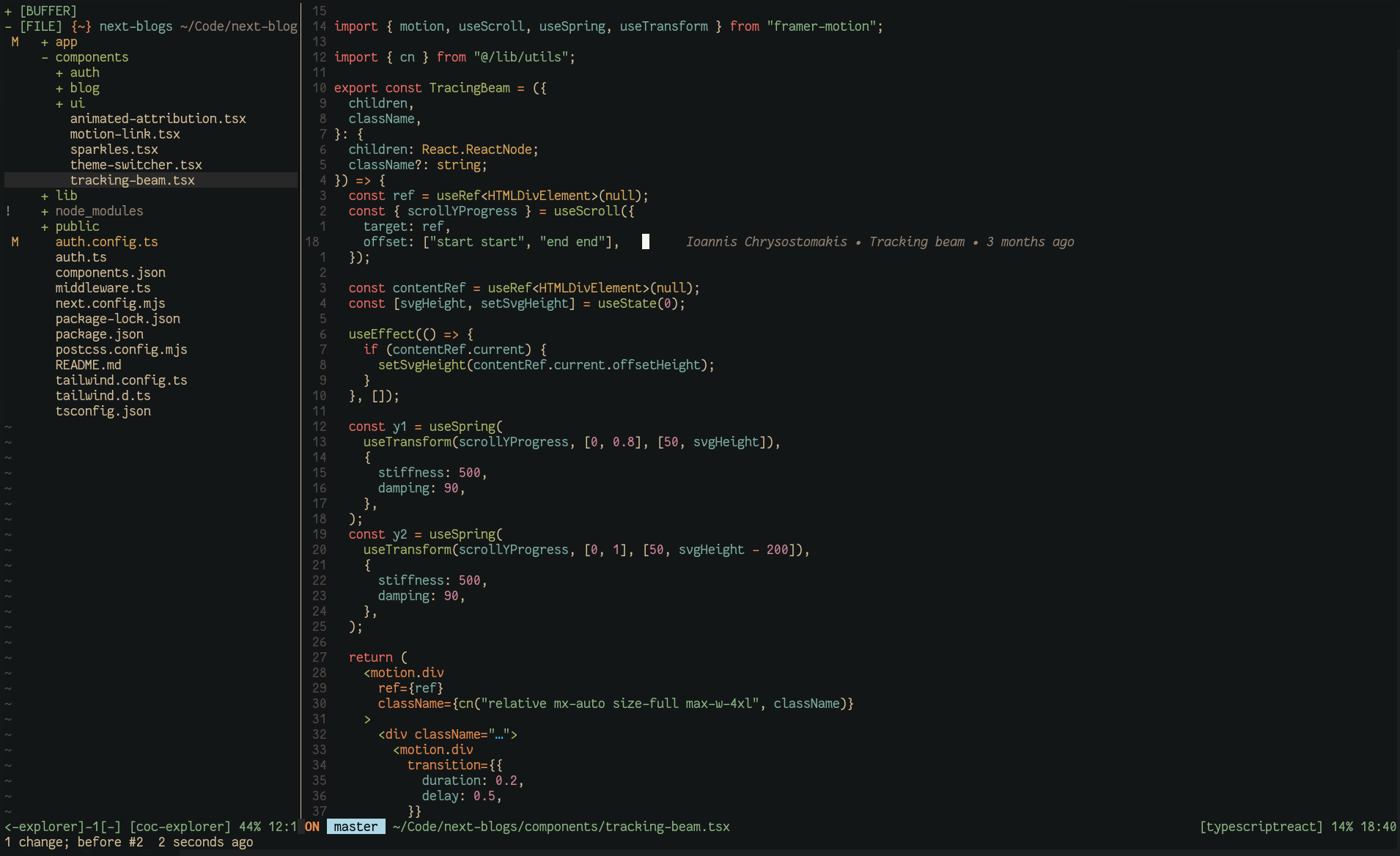This screenshot has width=1400, height=856.
Task: Open auth.ts file
Action: point(81,257)
